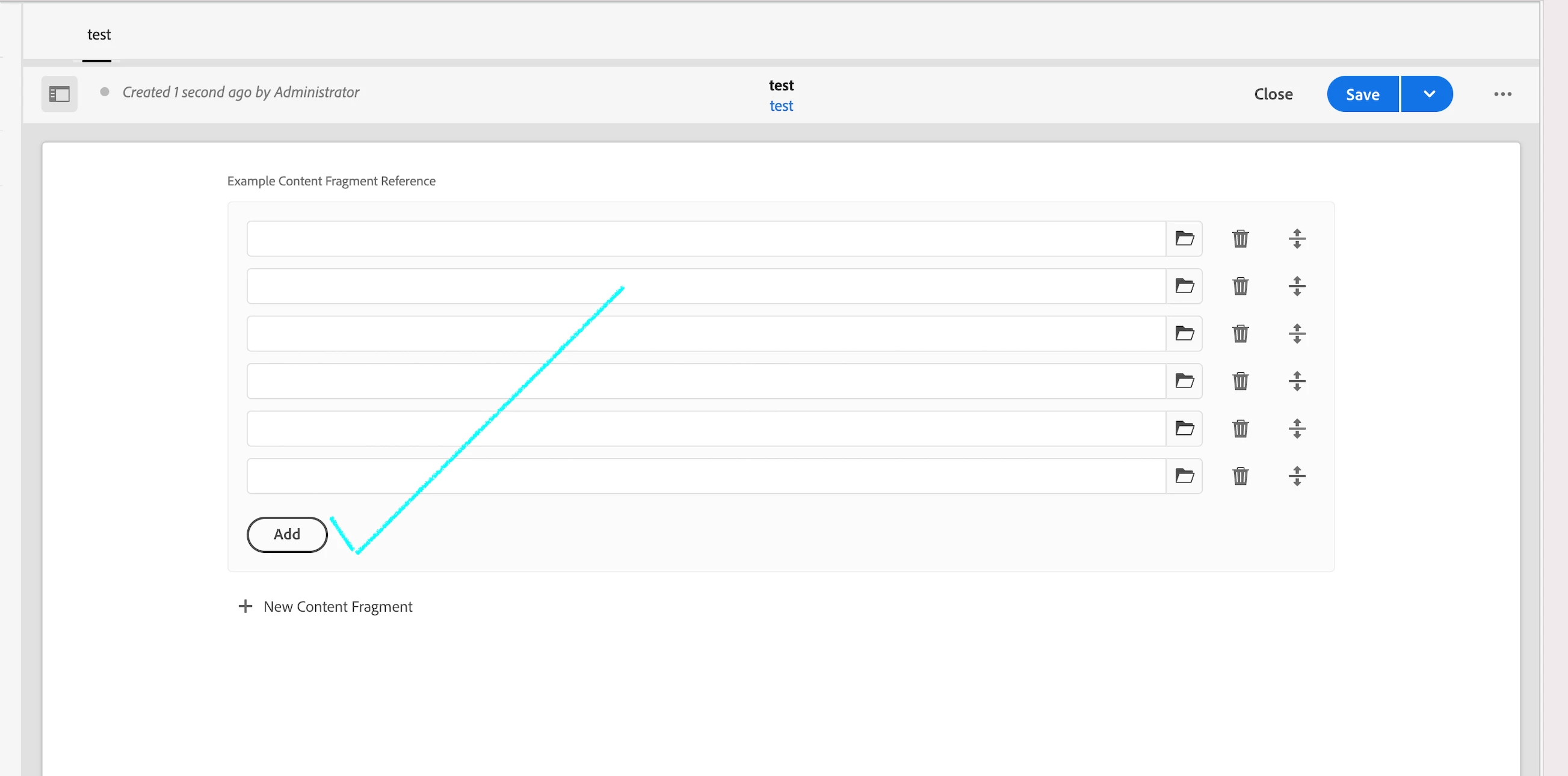Click Close in the header
Image resolution: width=1568 pixels, height=776 pixels.
1273,94
